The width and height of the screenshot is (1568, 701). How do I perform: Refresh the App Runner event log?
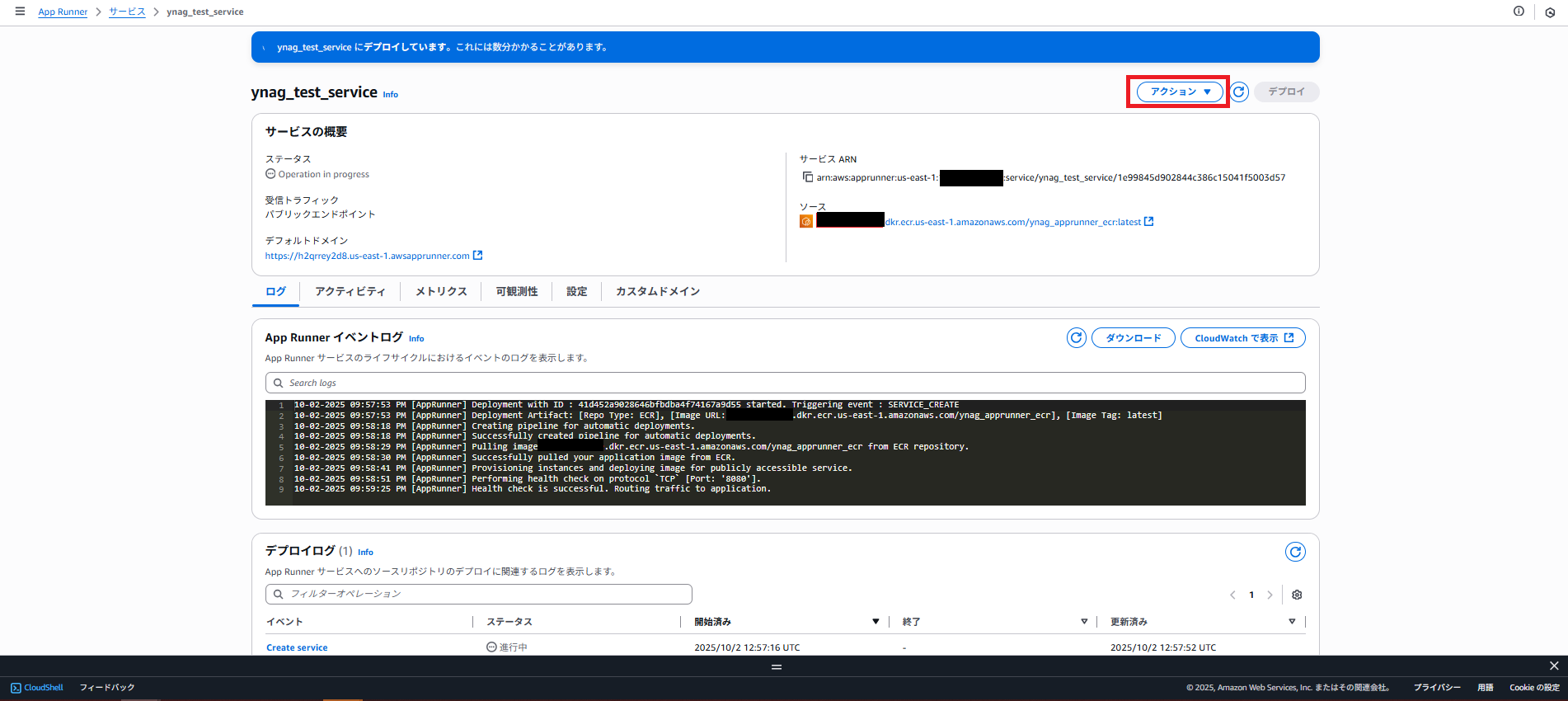point(1076,338)
